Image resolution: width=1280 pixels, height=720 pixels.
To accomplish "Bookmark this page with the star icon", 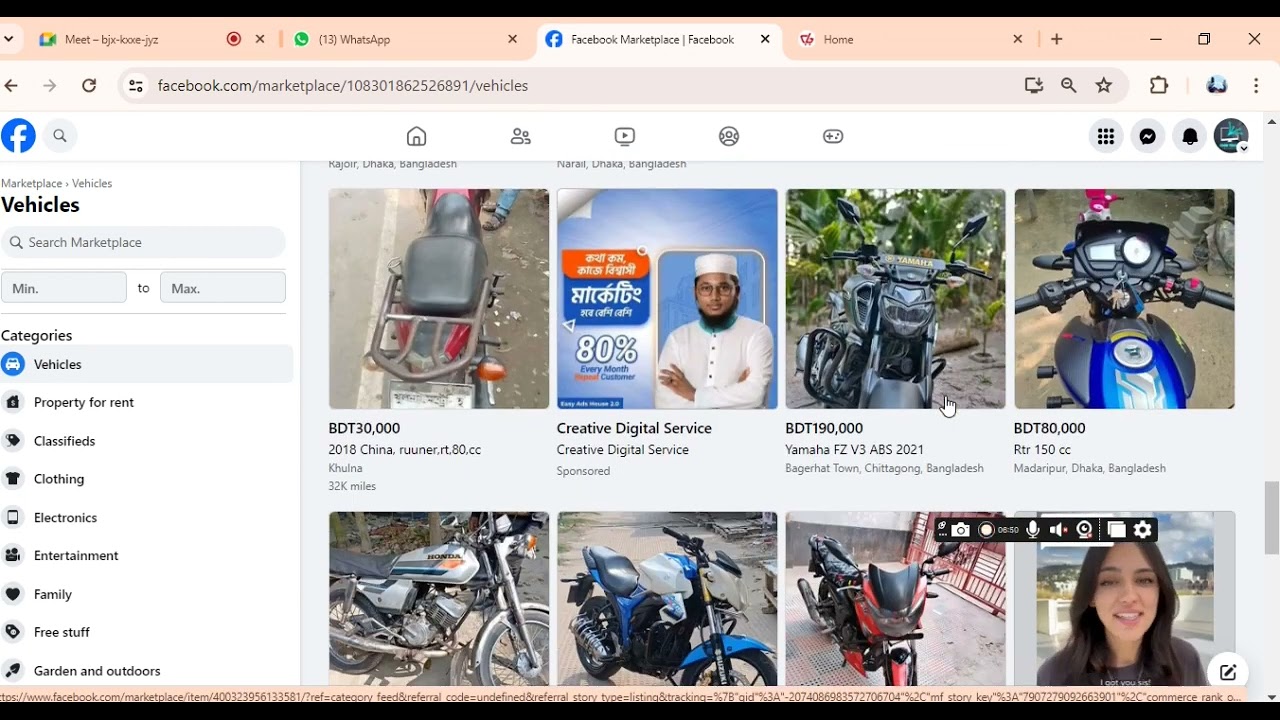I will coord(1104,86).
